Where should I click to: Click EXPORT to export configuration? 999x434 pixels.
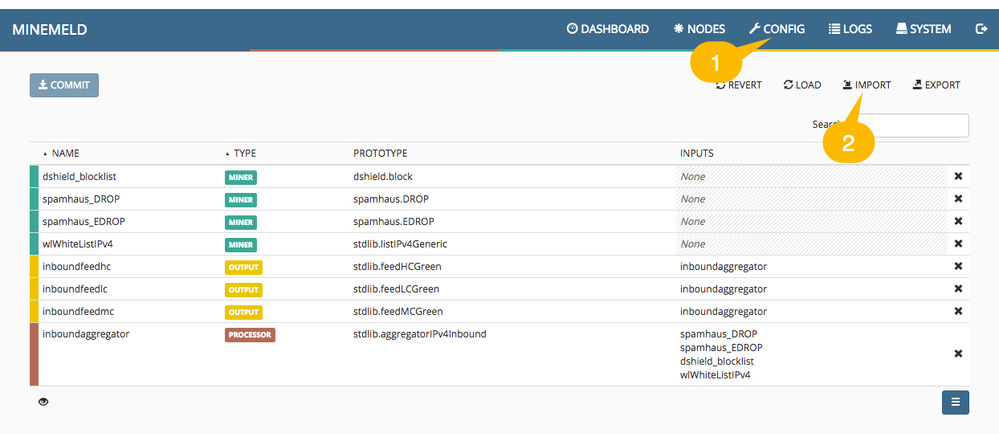click(936, 85)
